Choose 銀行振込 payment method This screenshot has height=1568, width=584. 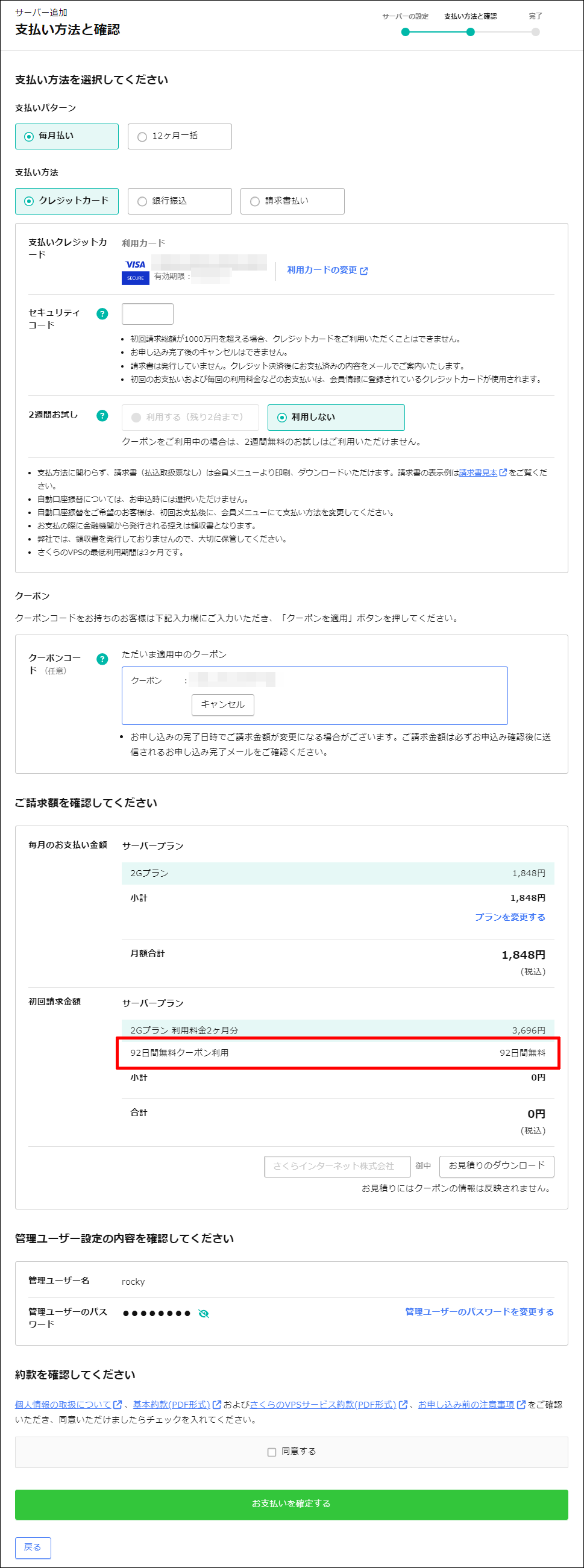point(180,201)
